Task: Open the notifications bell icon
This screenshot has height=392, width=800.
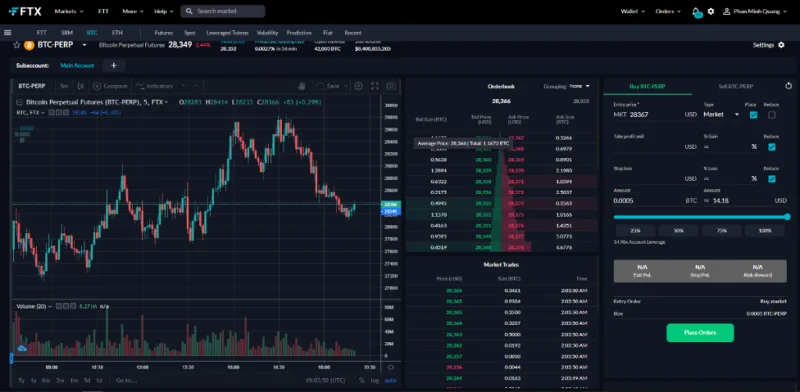Action: pyautogui.click(x=695, y=11)
